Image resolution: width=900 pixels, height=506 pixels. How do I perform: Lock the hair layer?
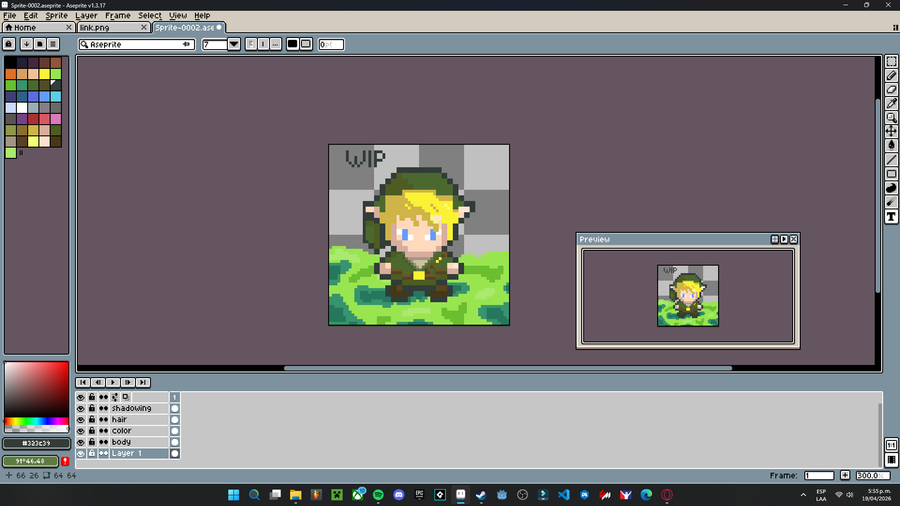tap(92, 419)
